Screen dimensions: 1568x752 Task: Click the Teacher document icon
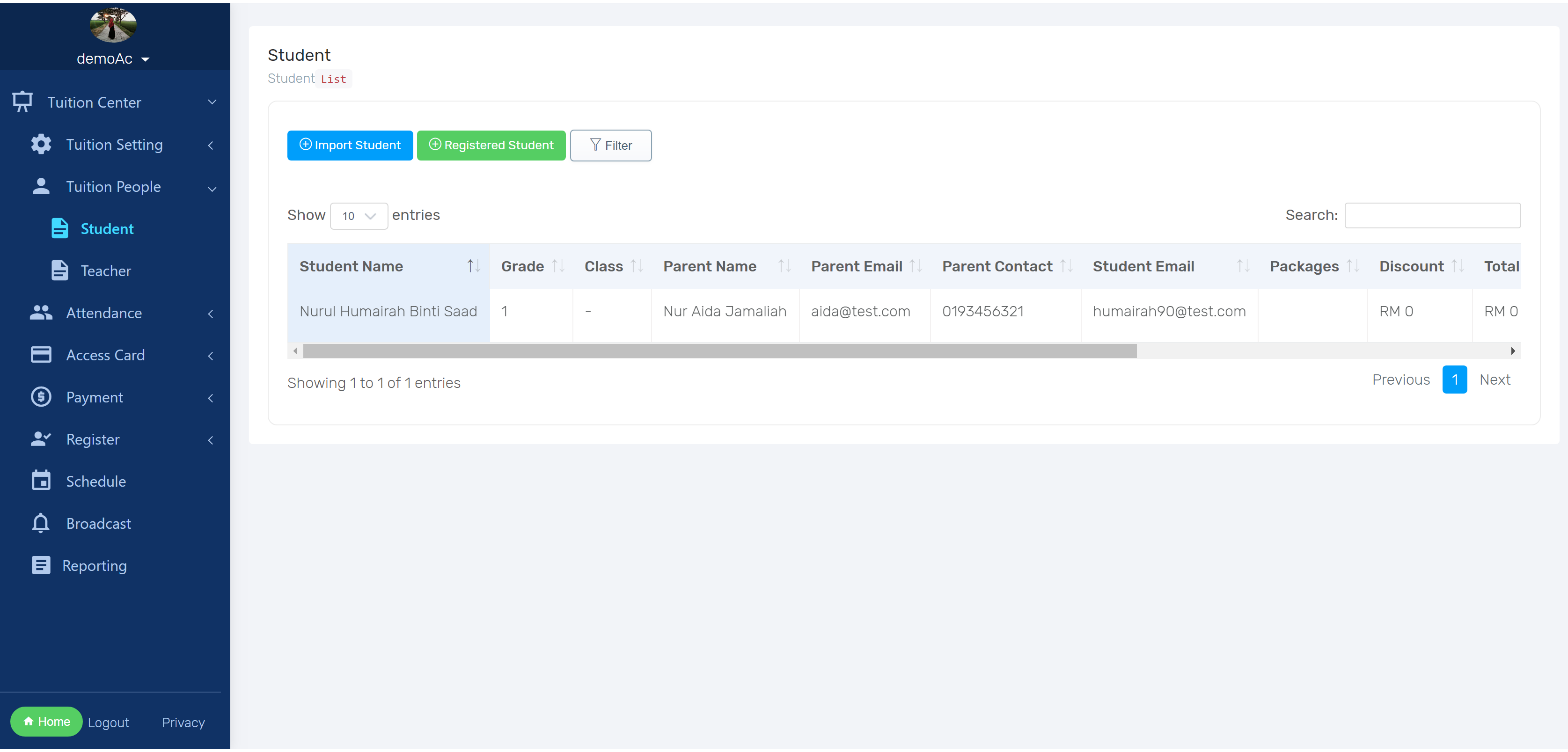59,270
